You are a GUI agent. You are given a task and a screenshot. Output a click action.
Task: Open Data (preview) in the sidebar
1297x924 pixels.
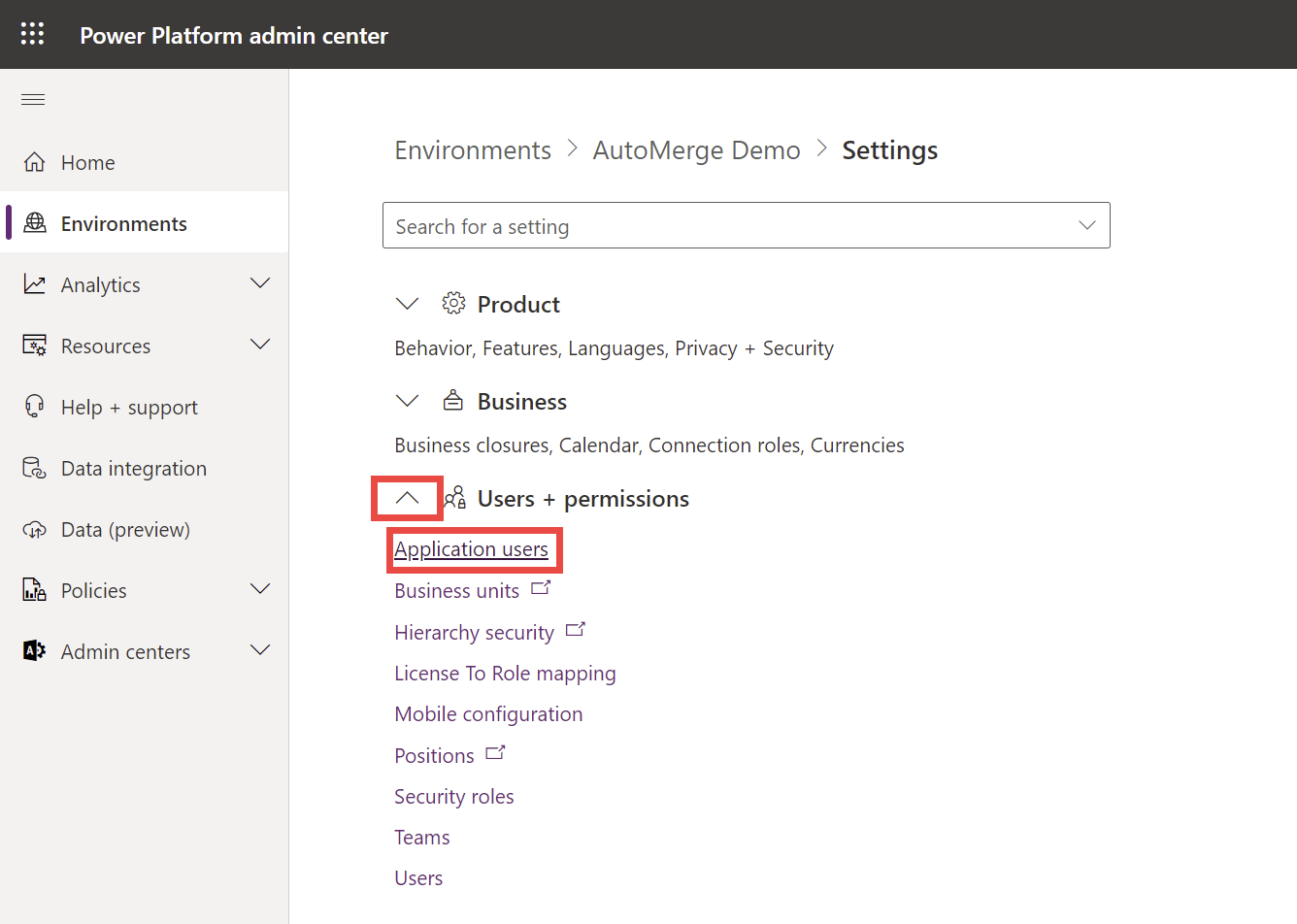point(125,530)
